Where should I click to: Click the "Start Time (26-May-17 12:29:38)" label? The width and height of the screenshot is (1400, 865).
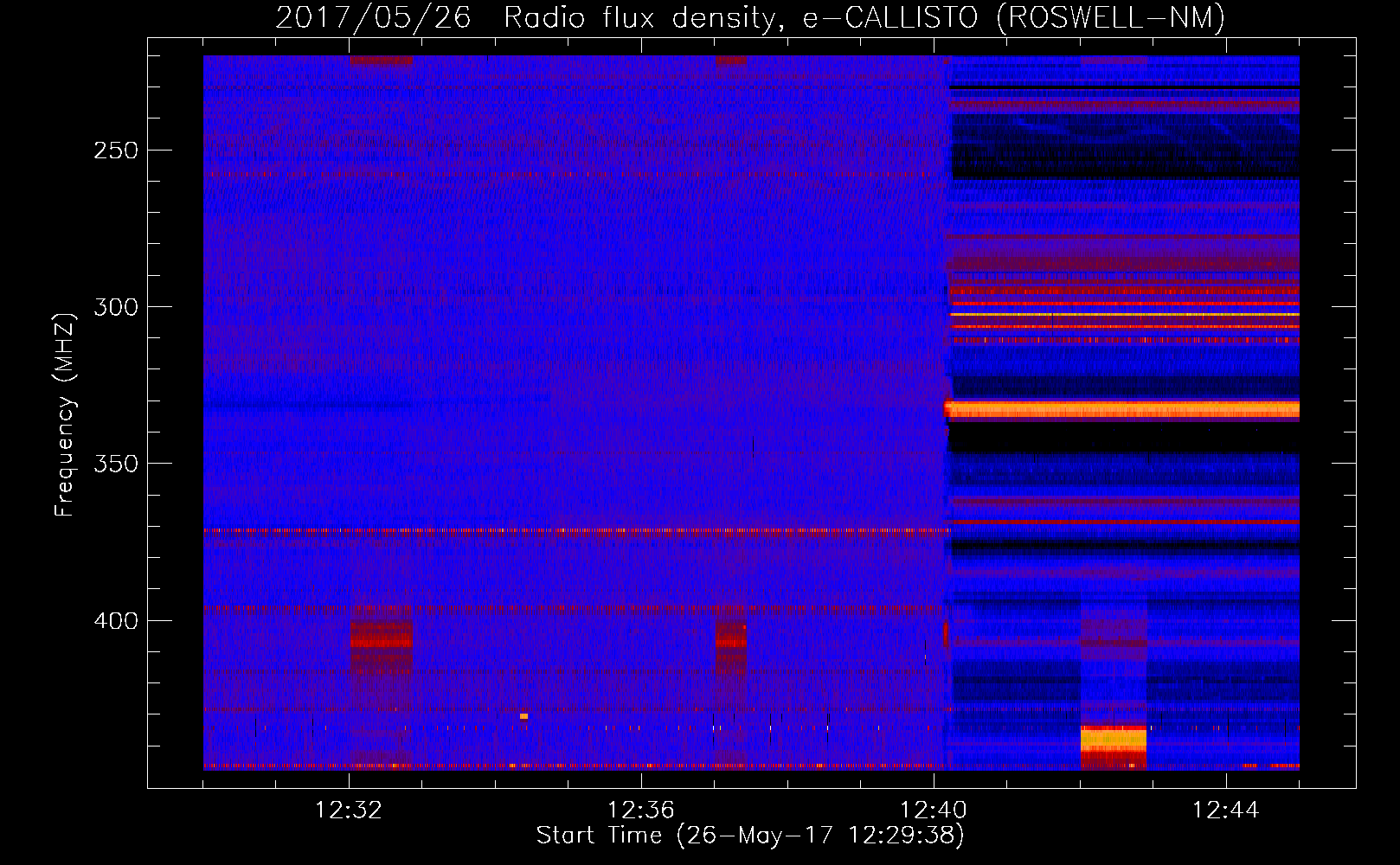(x=750, y=836)
